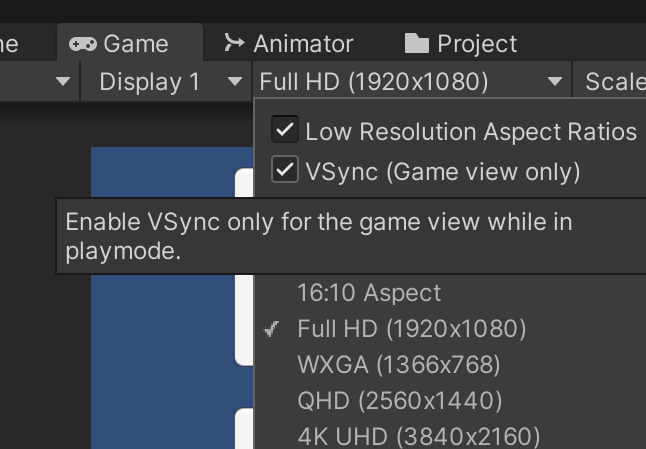Click the Scale control in the toolbar
This screenshot has width=646, height=449.
pos(610,81)
